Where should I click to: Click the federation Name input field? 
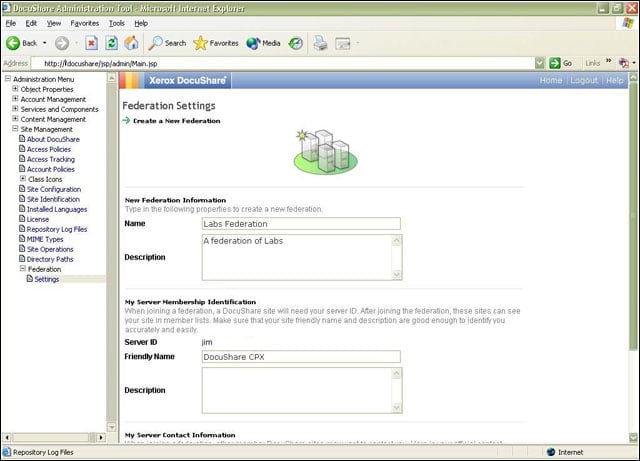coord(301,224)
